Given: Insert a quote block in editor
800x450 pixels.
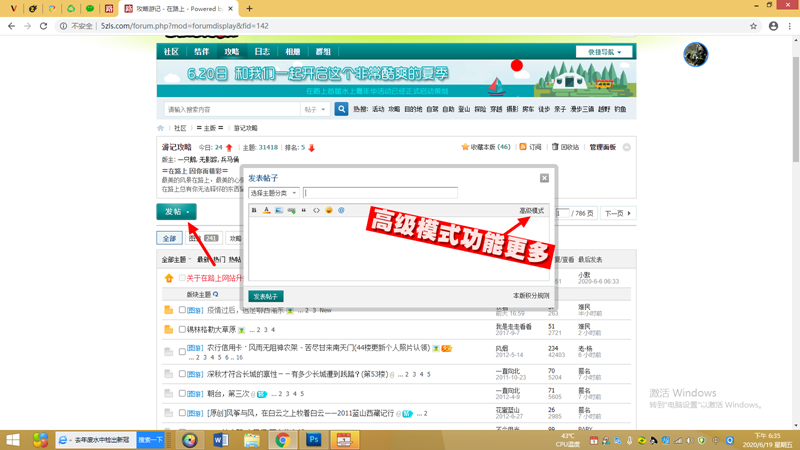Looking at the screenshot, I should tap(304, 210).
